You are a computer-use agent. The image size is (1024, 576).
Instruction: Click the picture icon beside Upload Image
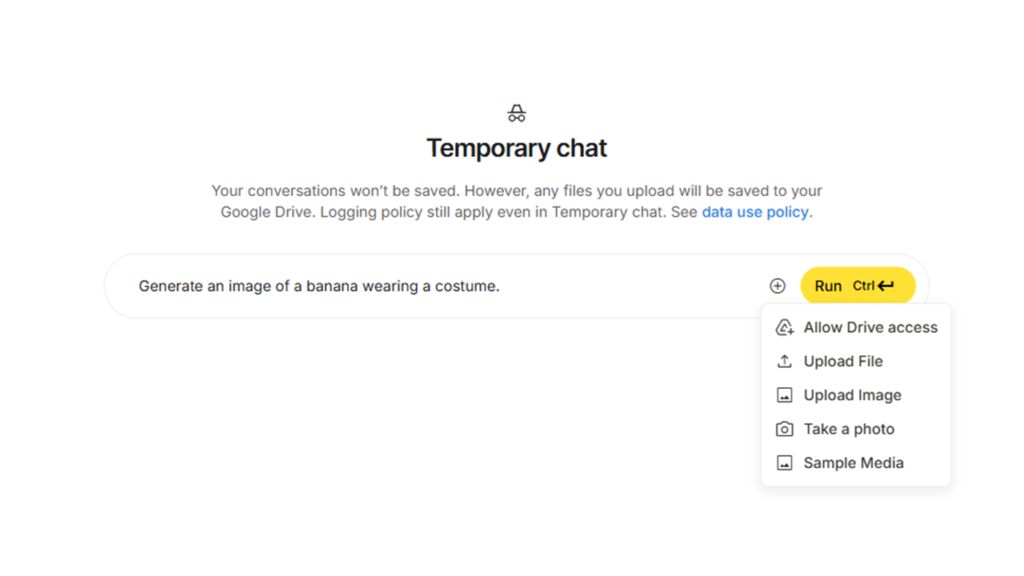click(x=784, y=395)
